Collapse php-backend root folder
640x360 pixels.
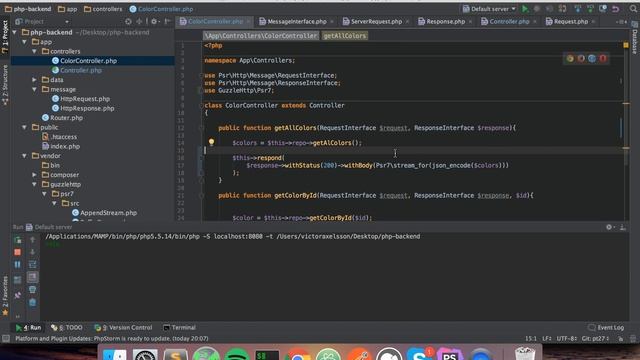click(x=15, y=32)
